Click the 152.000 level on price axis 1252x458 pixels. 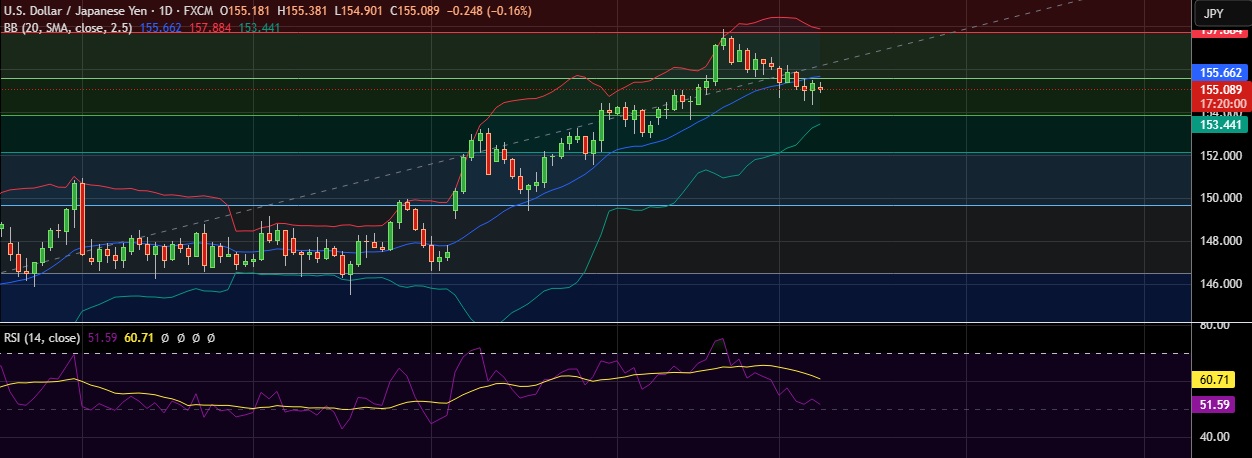[x=1221, y=156]
